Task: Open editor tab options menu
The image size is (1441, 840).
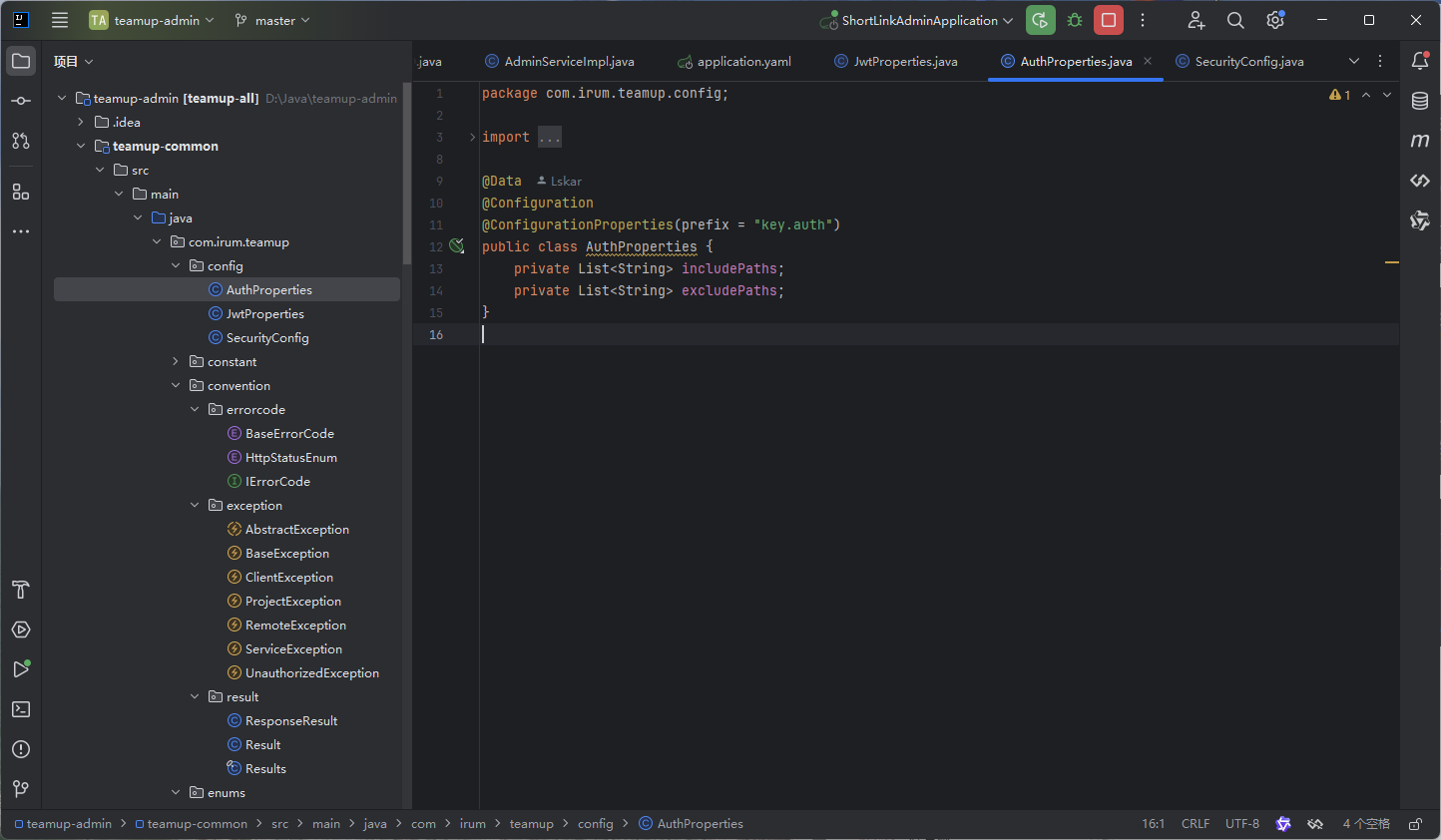Action: point(1380,61)
